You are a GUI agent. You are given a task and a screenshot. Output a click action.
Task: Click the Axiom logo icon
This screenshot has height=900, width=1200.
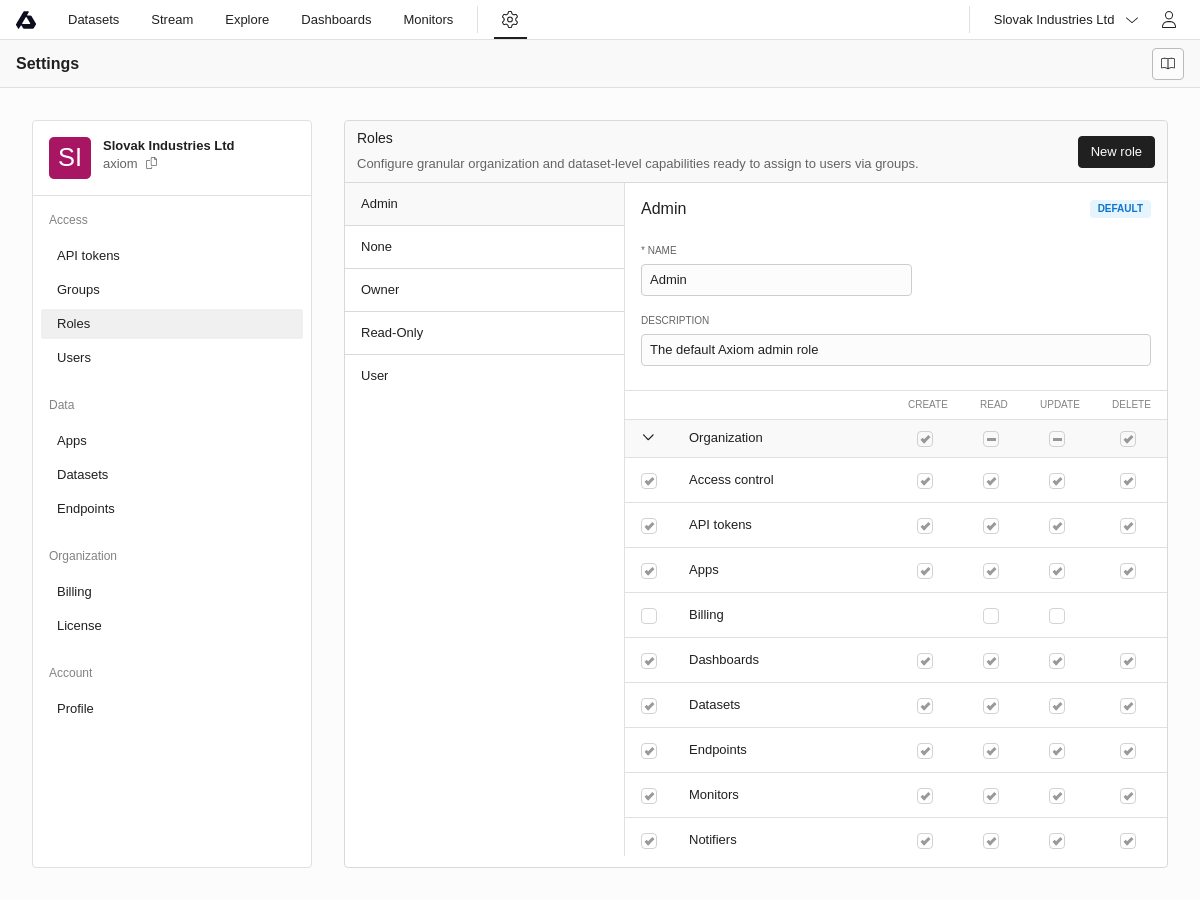tap(26, 20)
